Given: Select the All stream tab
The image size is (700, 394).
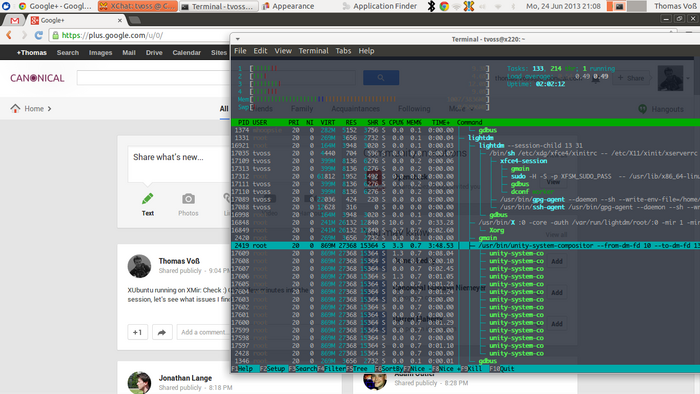Looking at the screenshot, I should pos(224,109).
